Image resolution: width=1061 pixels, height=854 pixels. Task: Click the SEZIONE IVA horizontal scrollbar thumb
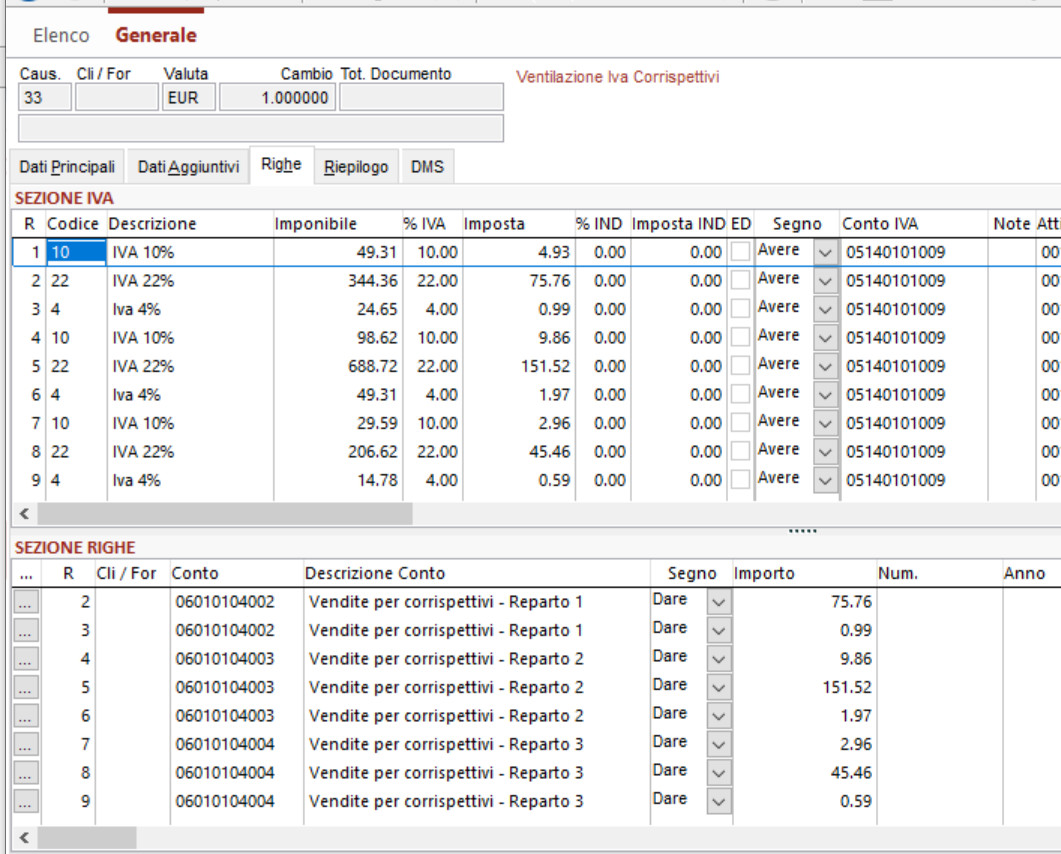[x=225, y=514]
